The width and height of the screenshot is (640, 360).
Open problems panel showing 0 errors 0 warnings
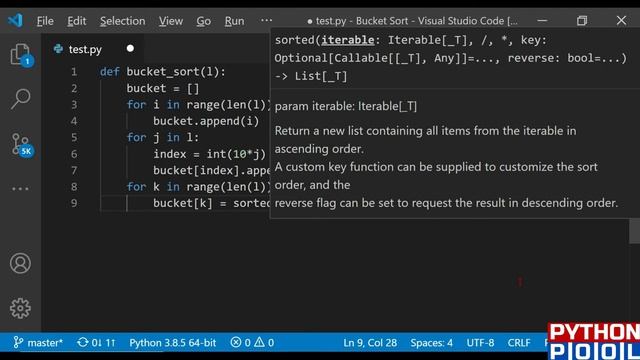coord(252,342)
